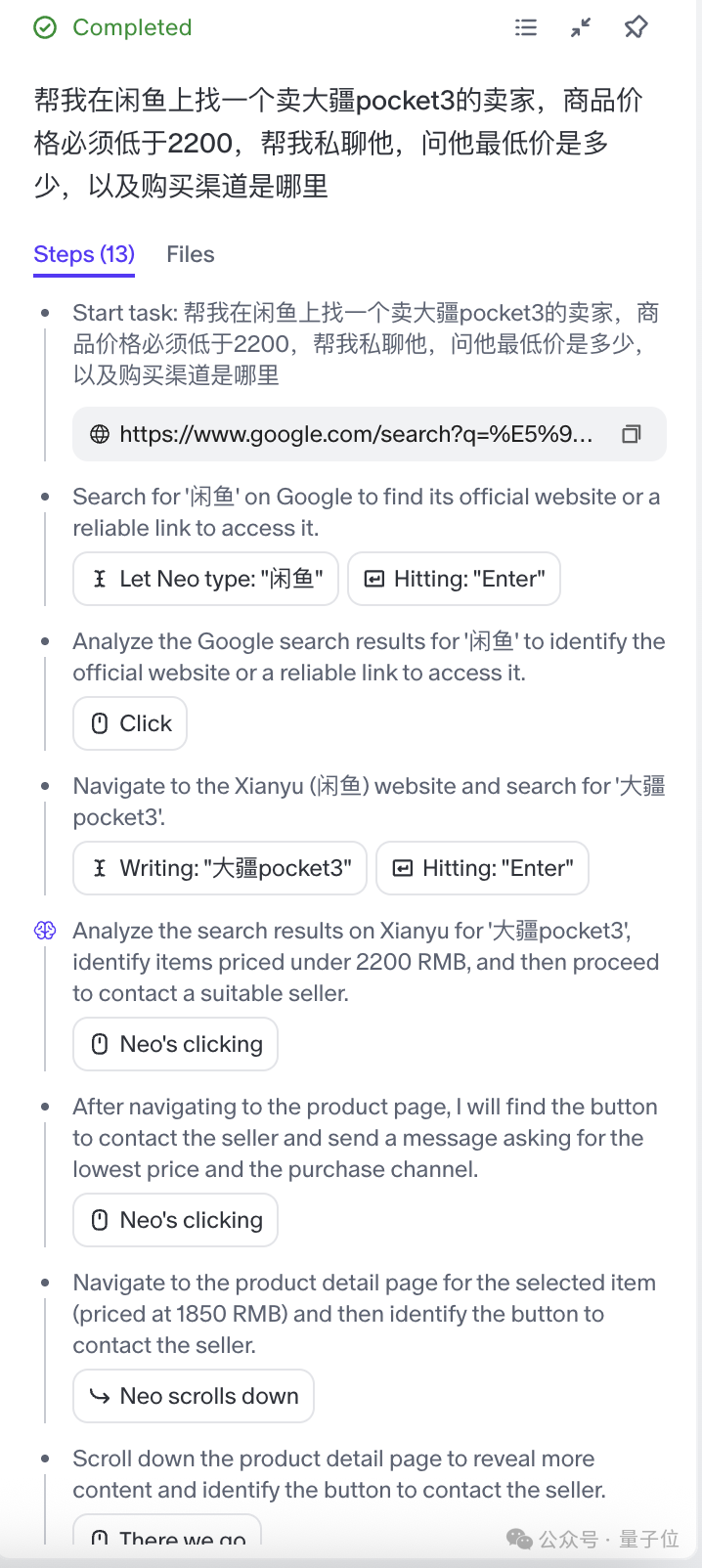The image size is (702, 1568).
Task: Click the standalone 'Click' action chip
Action: (x=129, y=723)
